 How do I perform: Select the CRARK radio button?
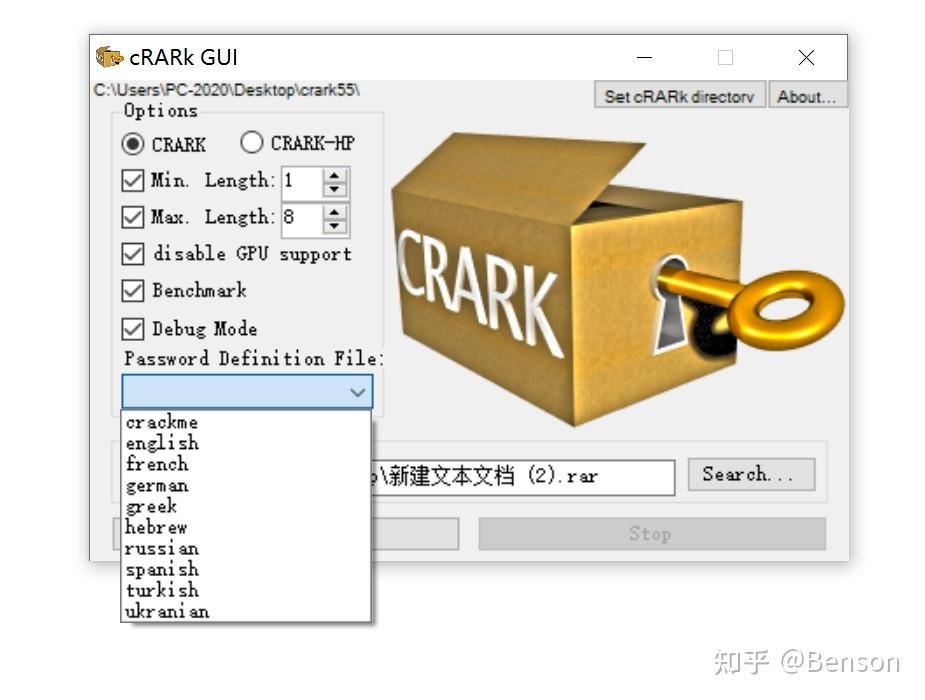[x=133, y=144]
